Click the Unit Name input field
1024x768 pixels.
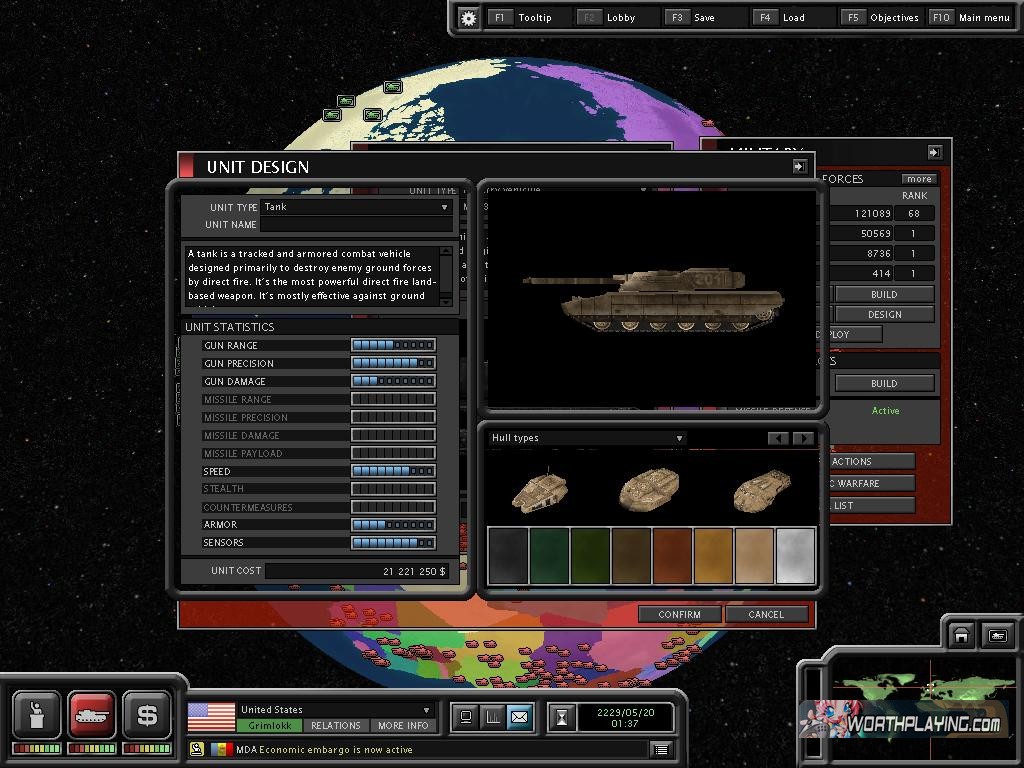pos(357,225)
